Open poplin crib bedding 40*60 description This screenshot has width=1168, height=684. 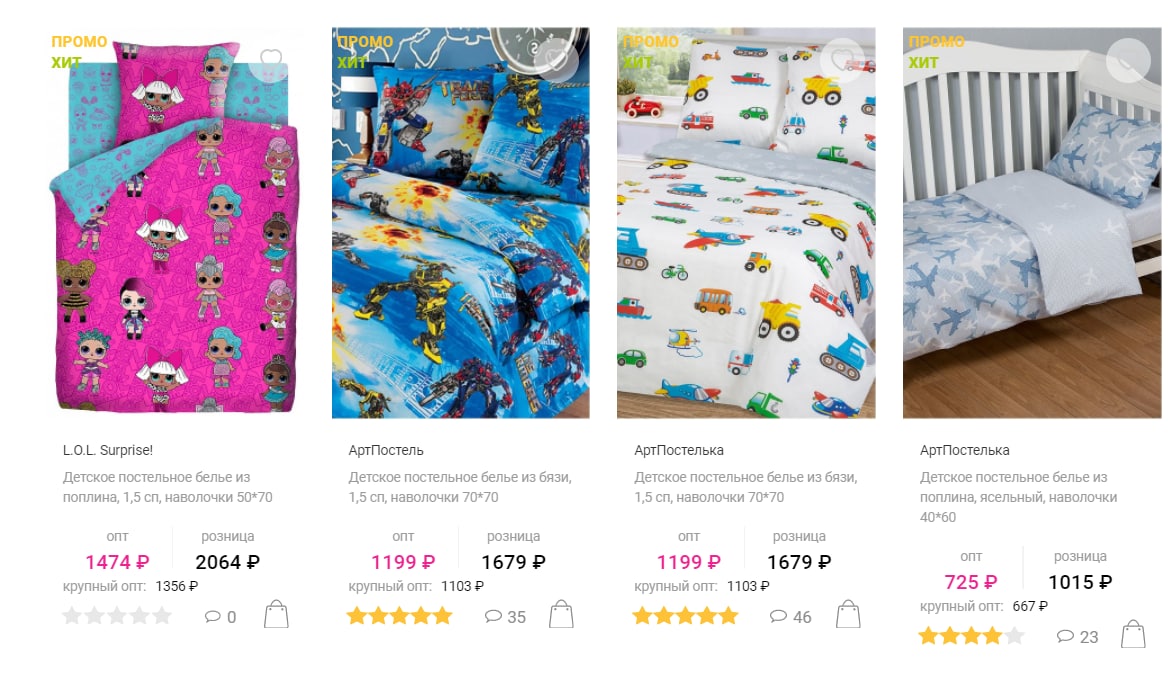click(x=1018, y=497)
